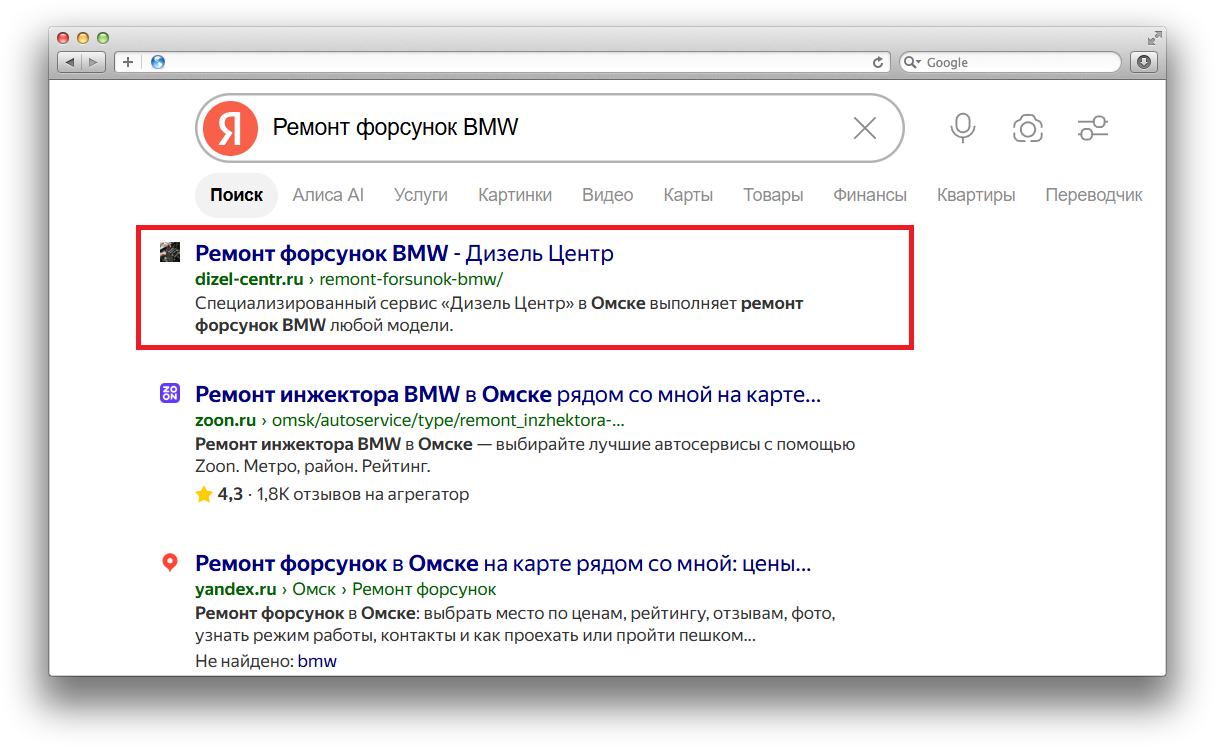Open the Ремонт инжектора BMW в Омске link
This screenshot has height=747, width=1215.
(x=508, y=394)
